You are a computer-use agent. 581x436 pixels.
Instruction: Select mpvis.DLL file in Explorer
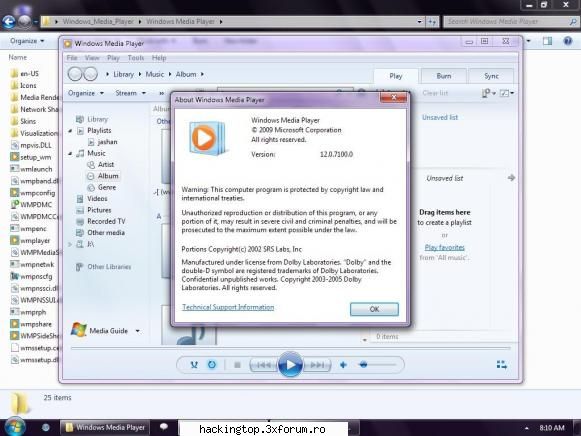[x=36, y=145]
